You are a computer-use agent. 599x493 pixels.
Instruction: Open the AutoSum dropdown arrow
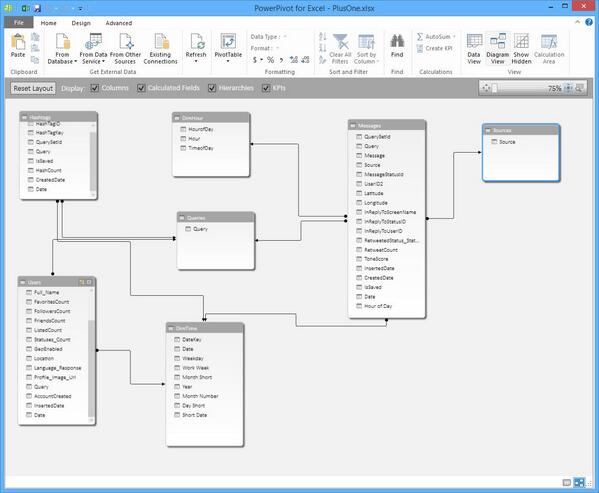coord(454,37)
